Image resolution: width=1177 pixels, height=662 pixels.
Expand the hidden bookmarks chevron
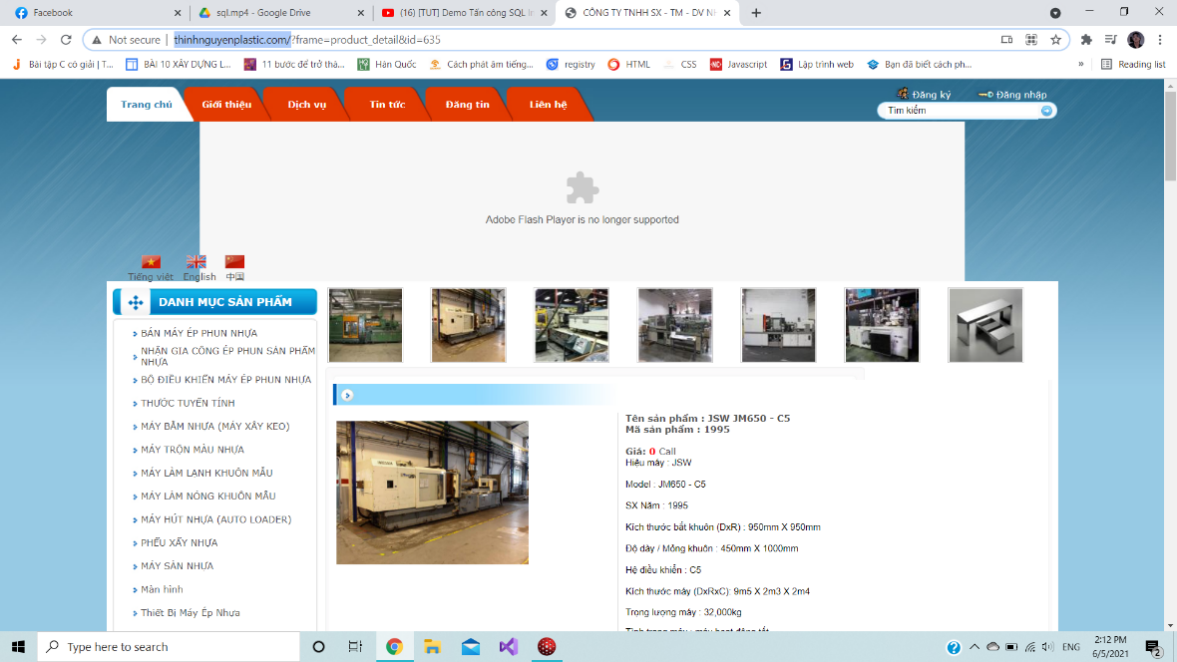click(x=1081, y=65)
